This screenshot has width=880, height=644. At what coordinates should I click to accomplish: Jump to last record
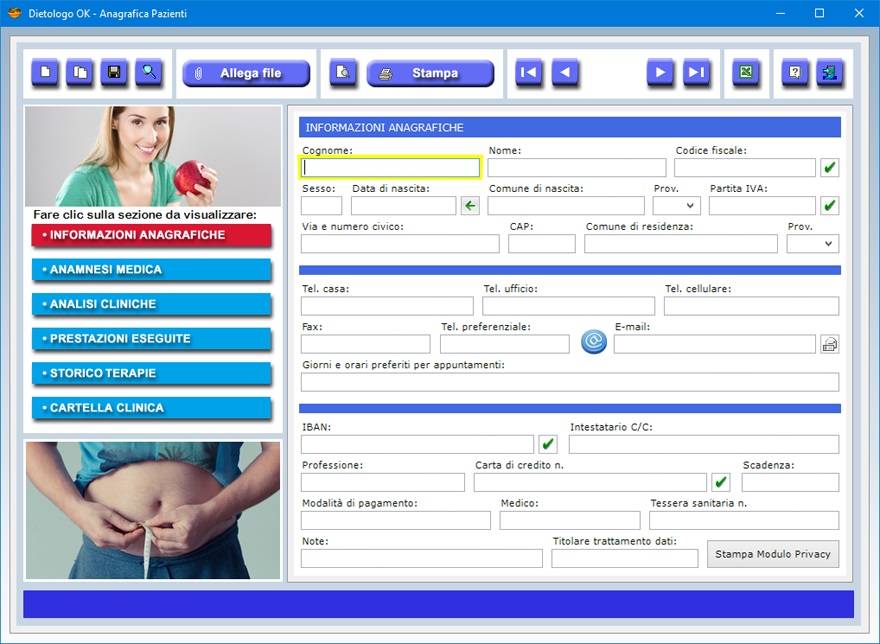(696, 72)
